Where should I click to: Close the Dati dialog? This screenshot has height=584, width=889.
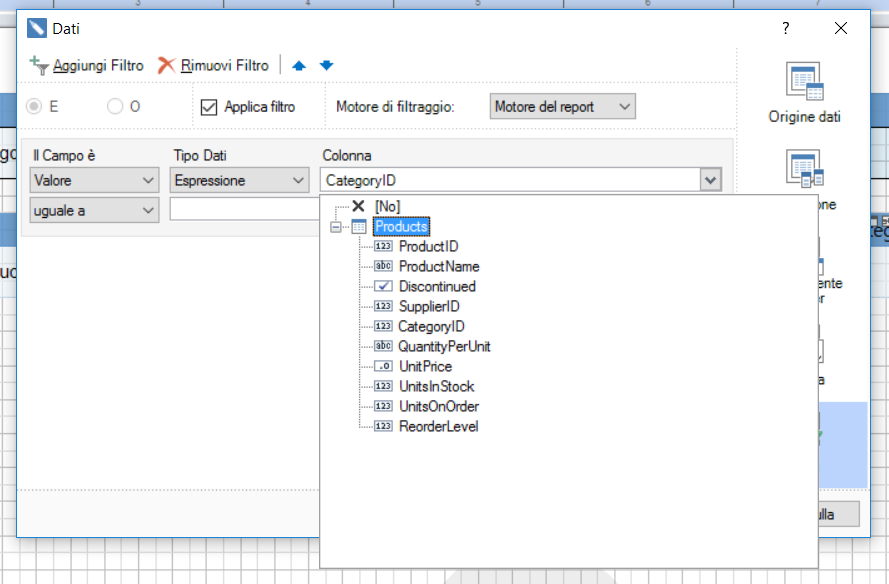coord(841,28)
